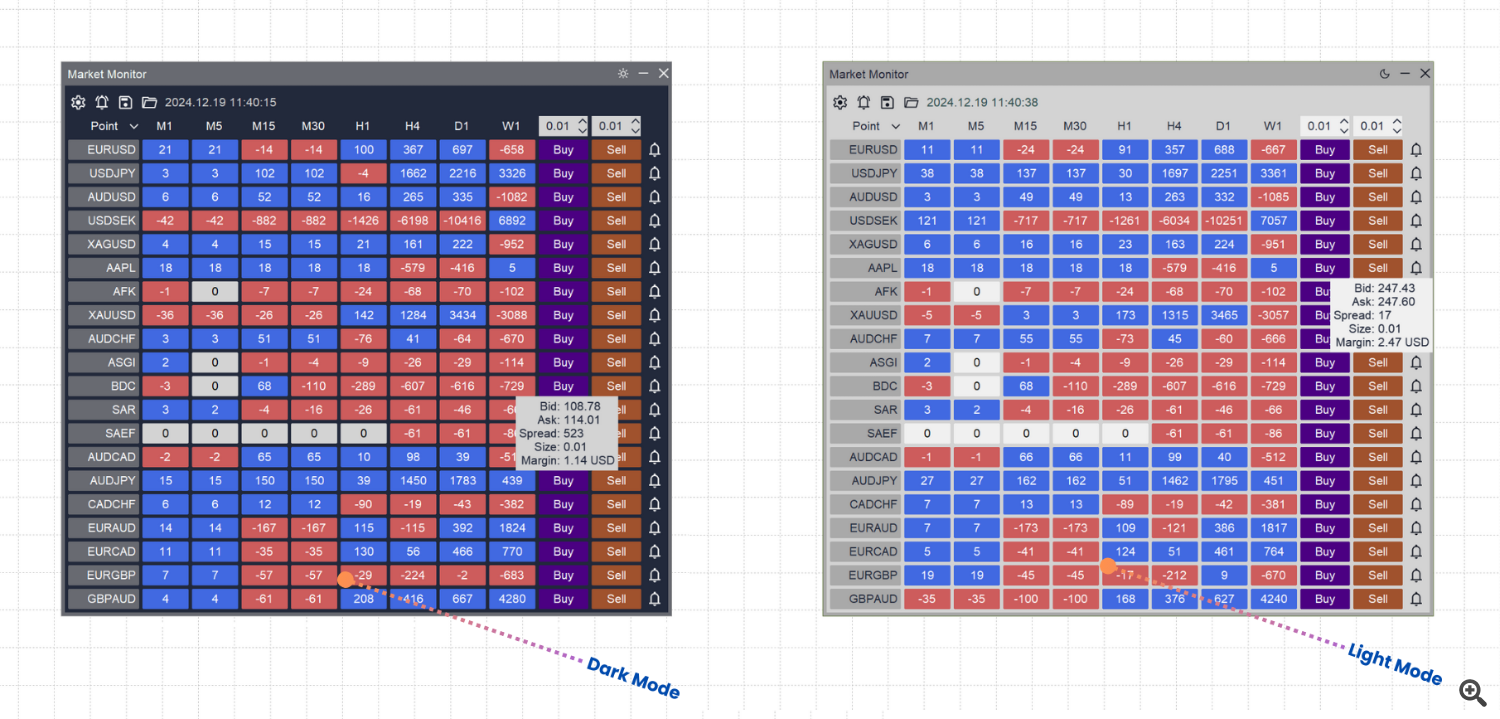Image resolution: width=1500 pixels, height=719 pixels.
Task: Click M1 column header in light window
Action: (x=927, y=126)
